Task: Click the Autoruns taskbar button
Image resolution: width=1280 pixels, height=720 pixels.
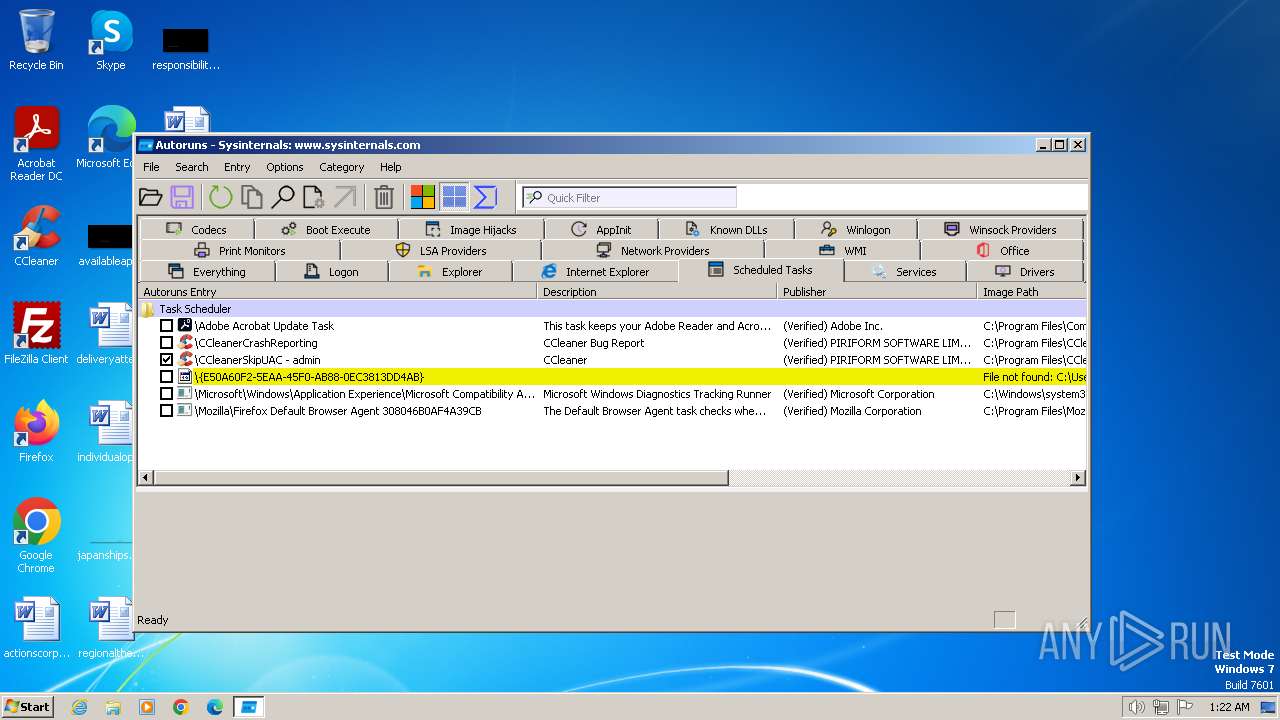Action: (249, 707)
